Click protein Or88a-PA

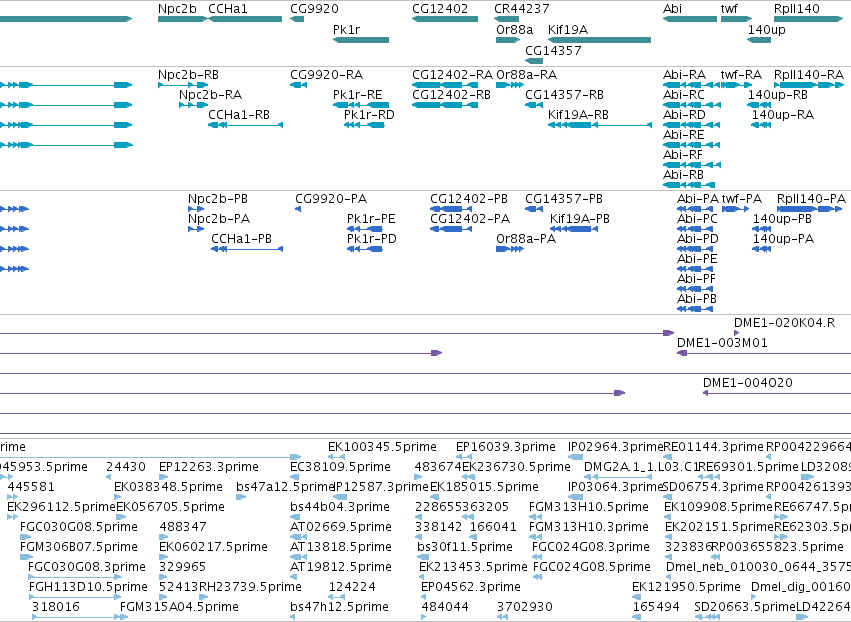point(510,249)
